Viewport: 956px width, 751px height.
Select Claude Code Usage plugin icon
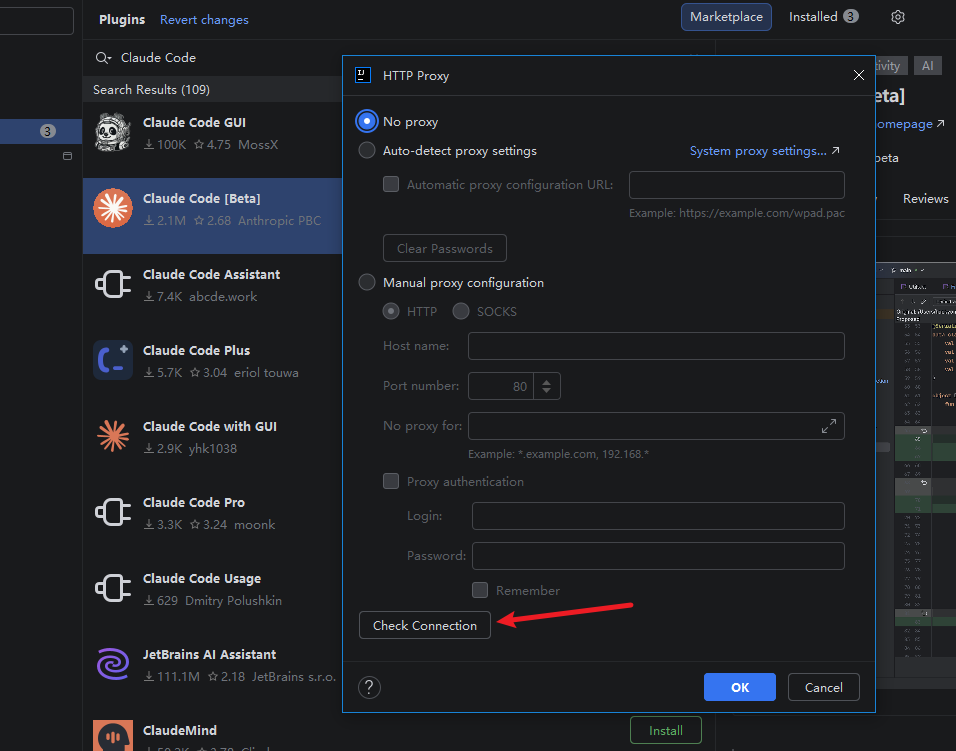[113, 588]
